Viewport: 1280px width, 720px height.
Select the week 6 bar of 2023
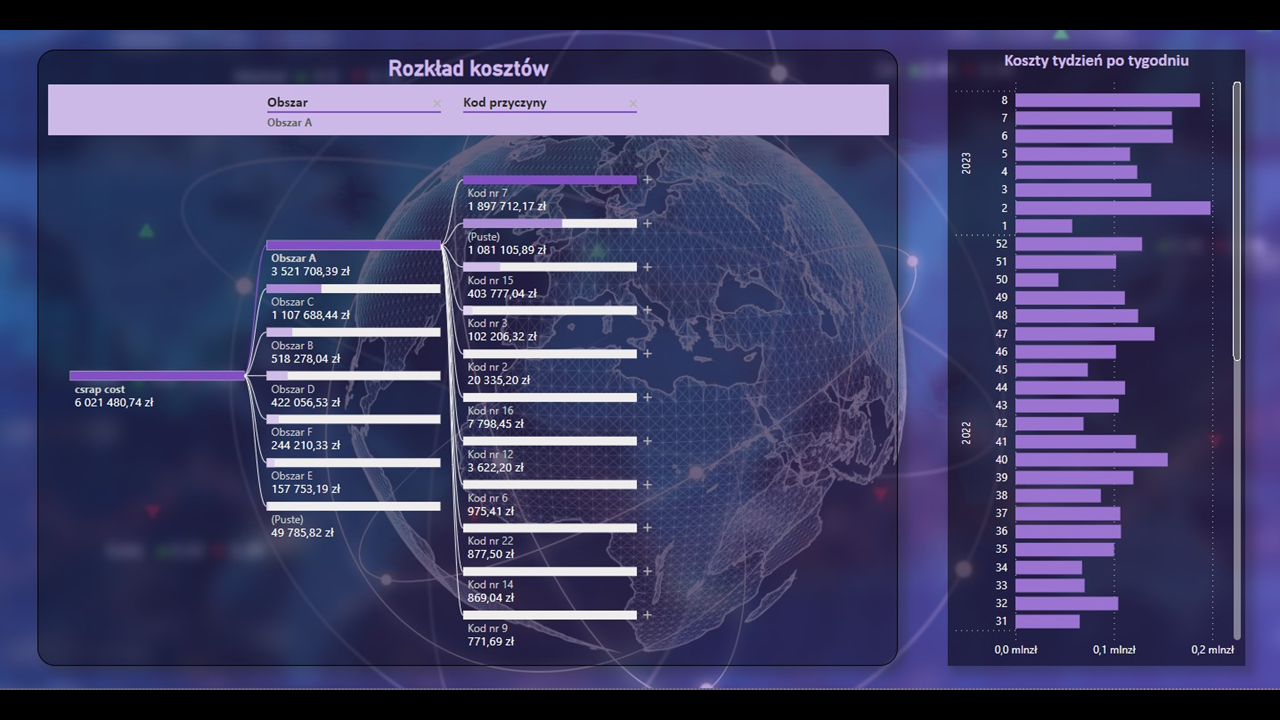click(1094, 136)
